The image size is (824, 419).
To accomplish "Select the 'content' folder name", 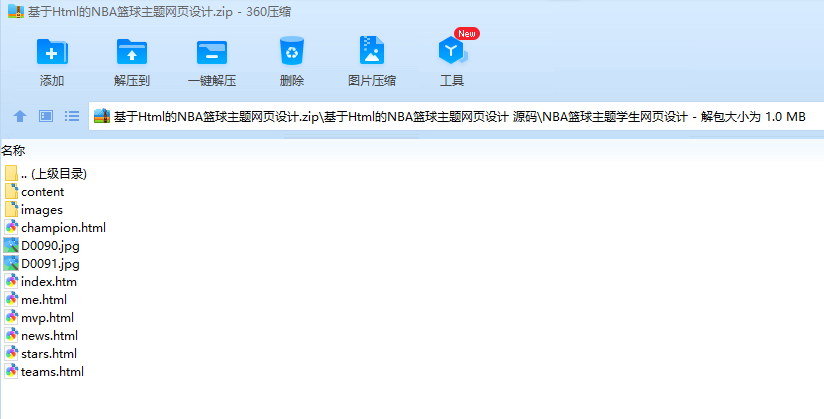I will point(43,192).
